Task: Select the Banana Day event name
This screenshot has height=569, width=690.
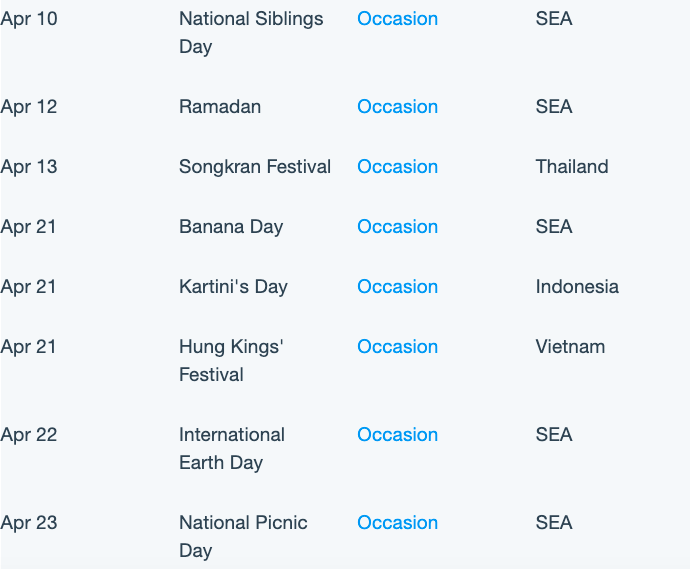Action: pos(231,227)
